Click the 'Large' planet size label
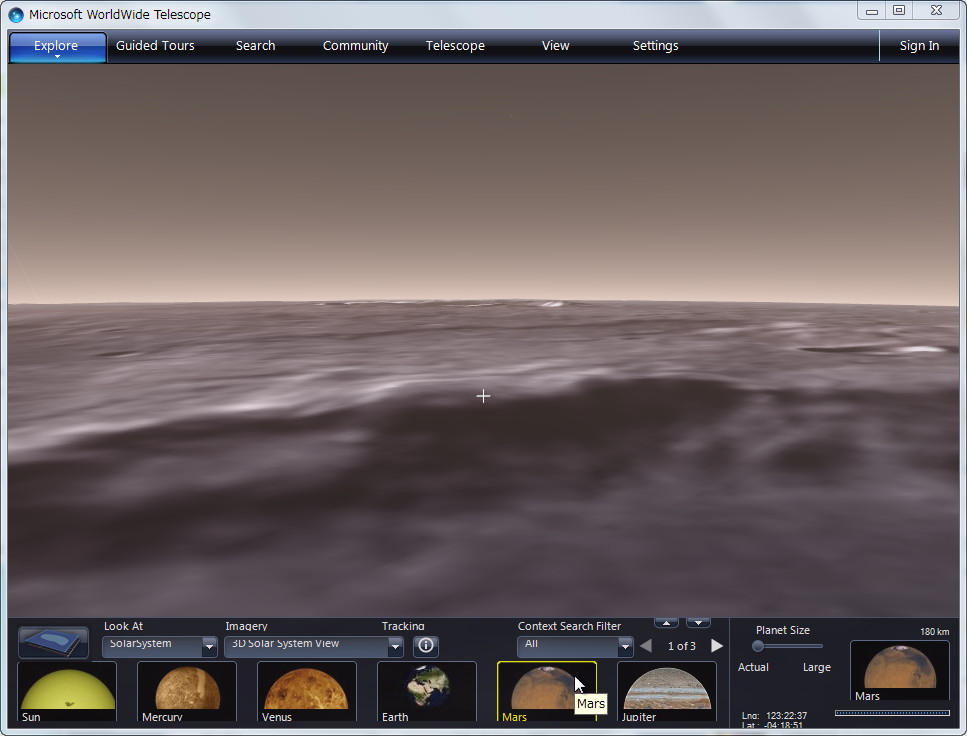This screenshot has width=967, height=736. pyautogui.click(x=817, y=667)
